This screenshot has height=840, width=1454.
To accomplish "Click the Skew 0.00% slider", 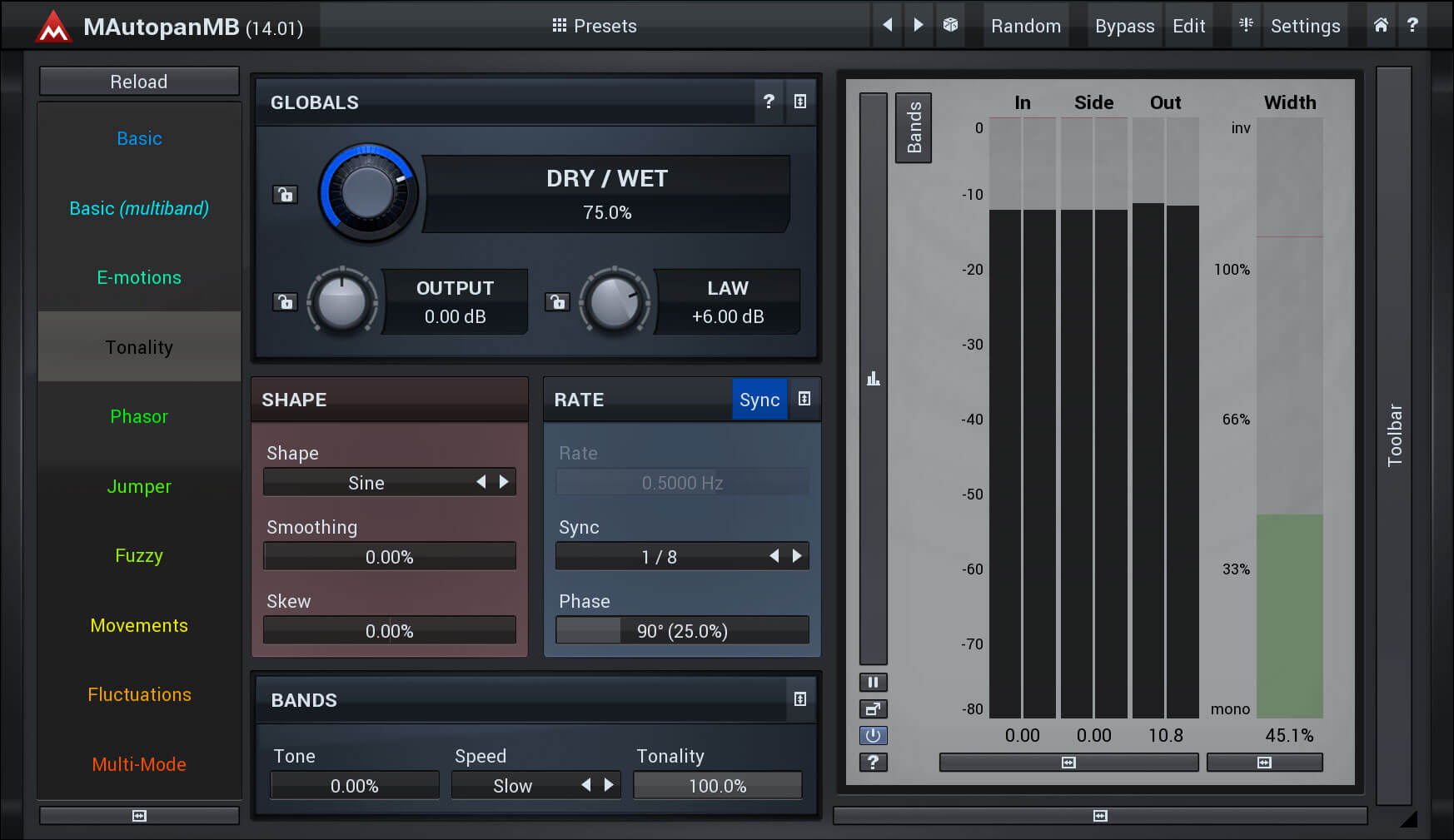I will [x=390, y=631].
